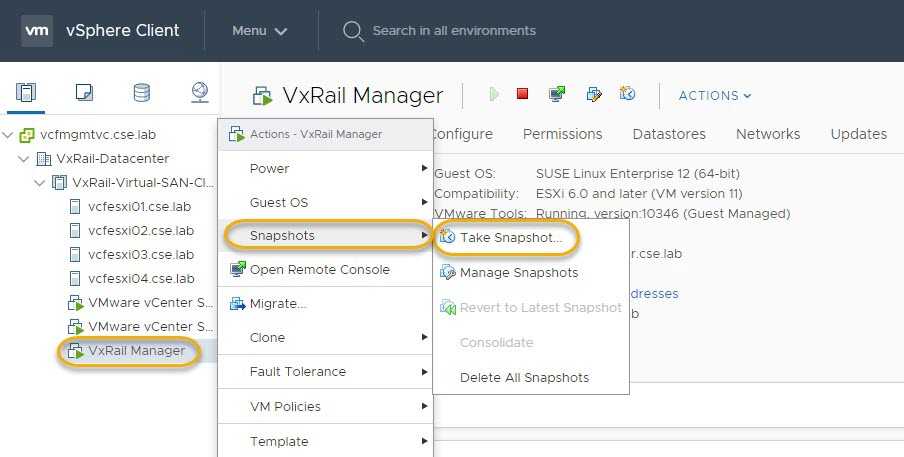Open the ACTIONS dropdown
The width and height of the screenshot is (904, 457).
pyautogui.click(x=714, y=96)
